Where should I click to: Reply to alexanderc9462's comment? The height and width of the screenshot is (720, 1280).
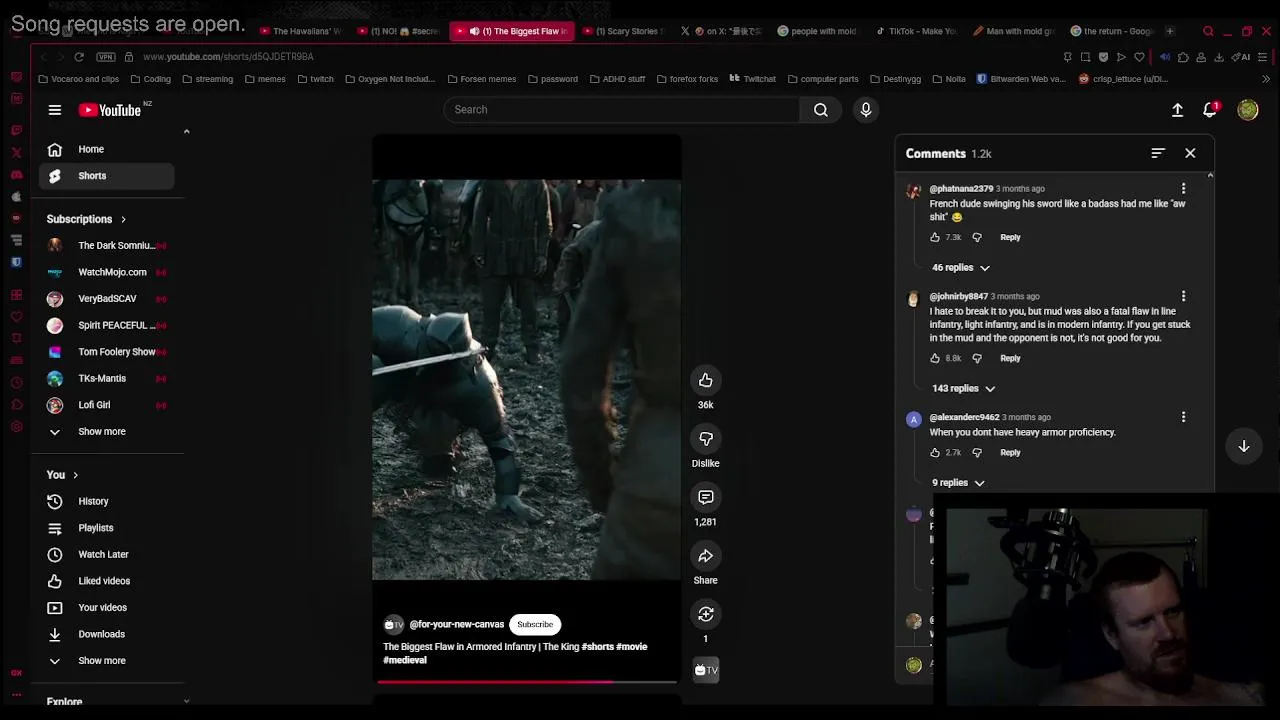coord(1010,453)
